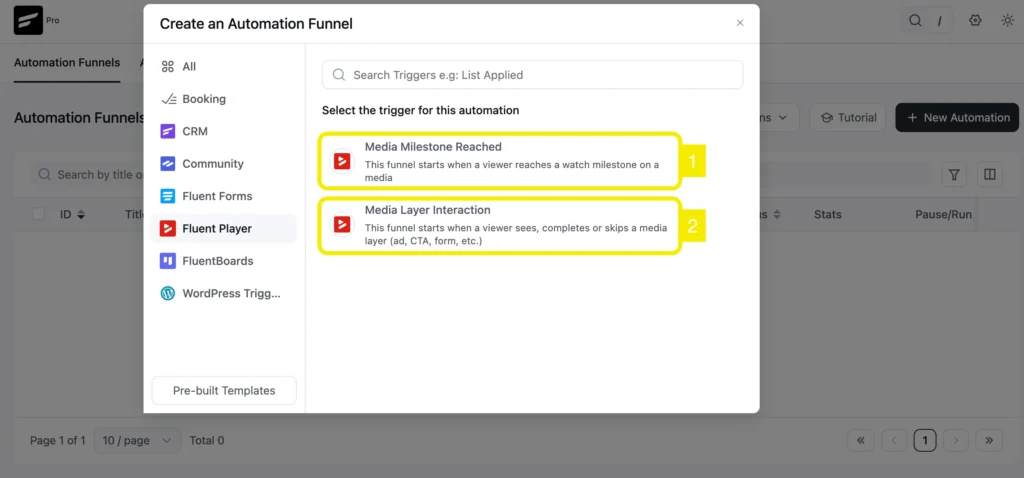
Task: Open the column settings icon
Action: [x=989, y=174]
